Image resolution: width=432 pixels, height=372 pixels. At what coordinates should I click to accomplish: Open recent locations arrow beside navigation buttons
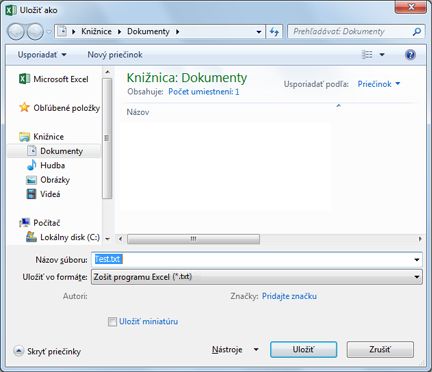49,32
